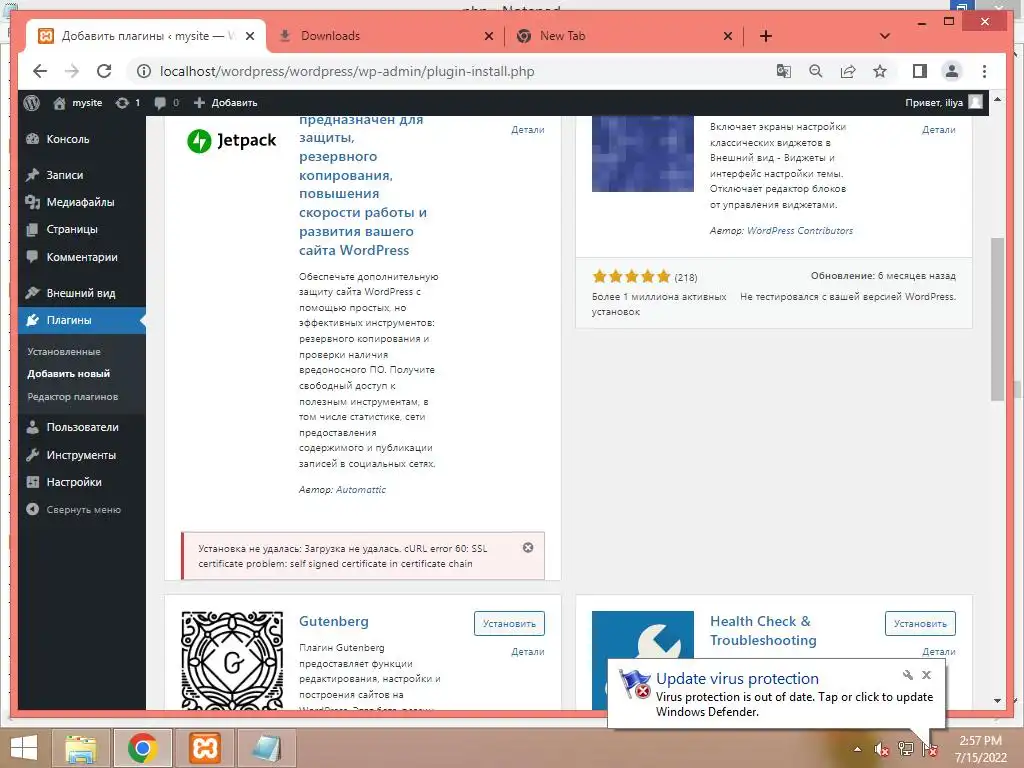The height and width of the screenshot is (768, 1024).
Task: Open the Jetpack plugin title link
Action: point(363,185)
